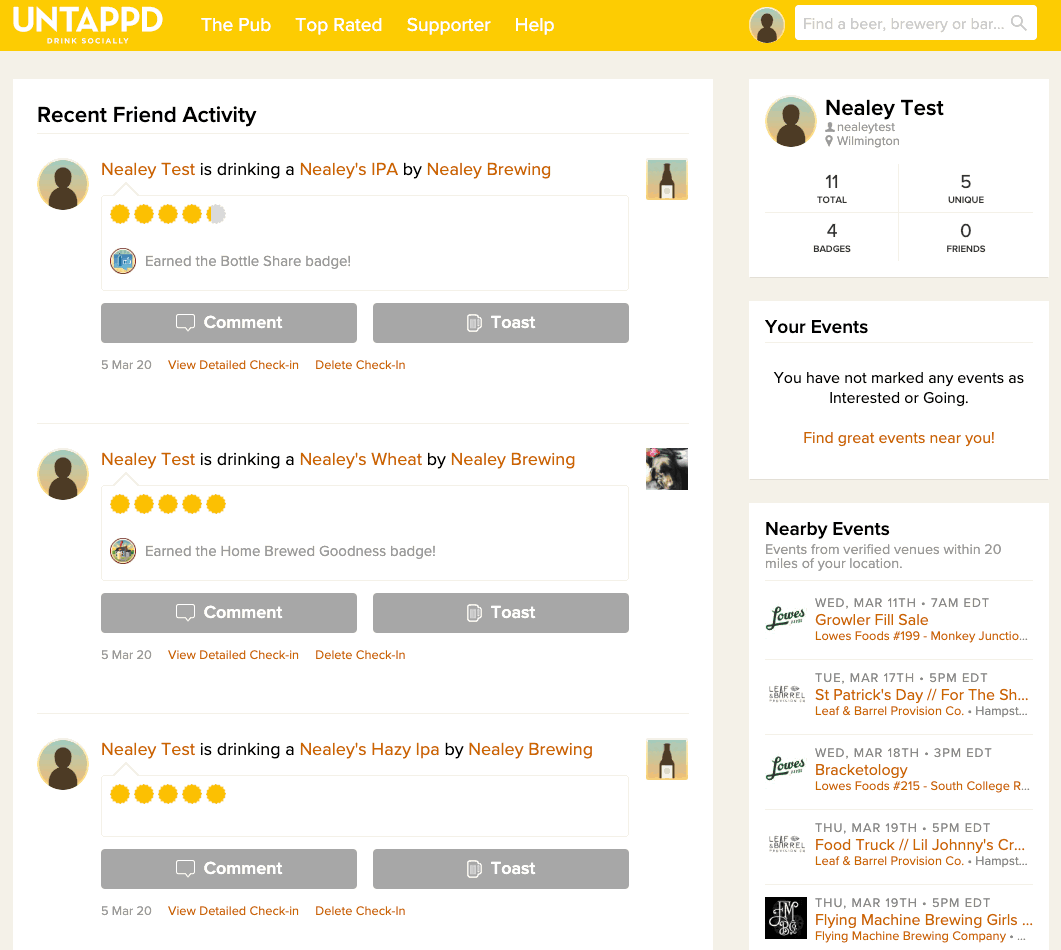Comment on the Nealey's Wheat check-in
This screenshot has width=1061, height=950.
click(229, 613)
